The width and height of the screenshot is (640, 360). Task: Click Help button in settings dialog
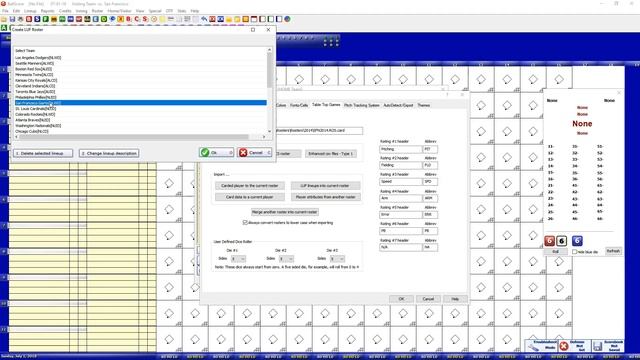point(455,299)
